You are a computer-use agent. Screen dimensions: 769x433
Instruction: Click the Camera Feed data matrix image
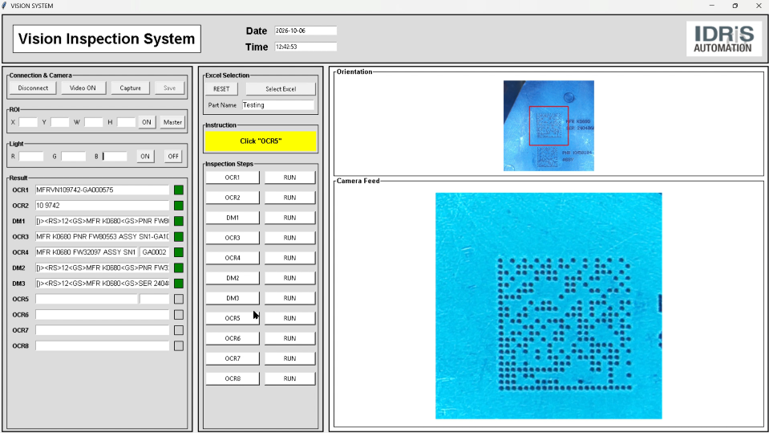[x=549, y=306]
